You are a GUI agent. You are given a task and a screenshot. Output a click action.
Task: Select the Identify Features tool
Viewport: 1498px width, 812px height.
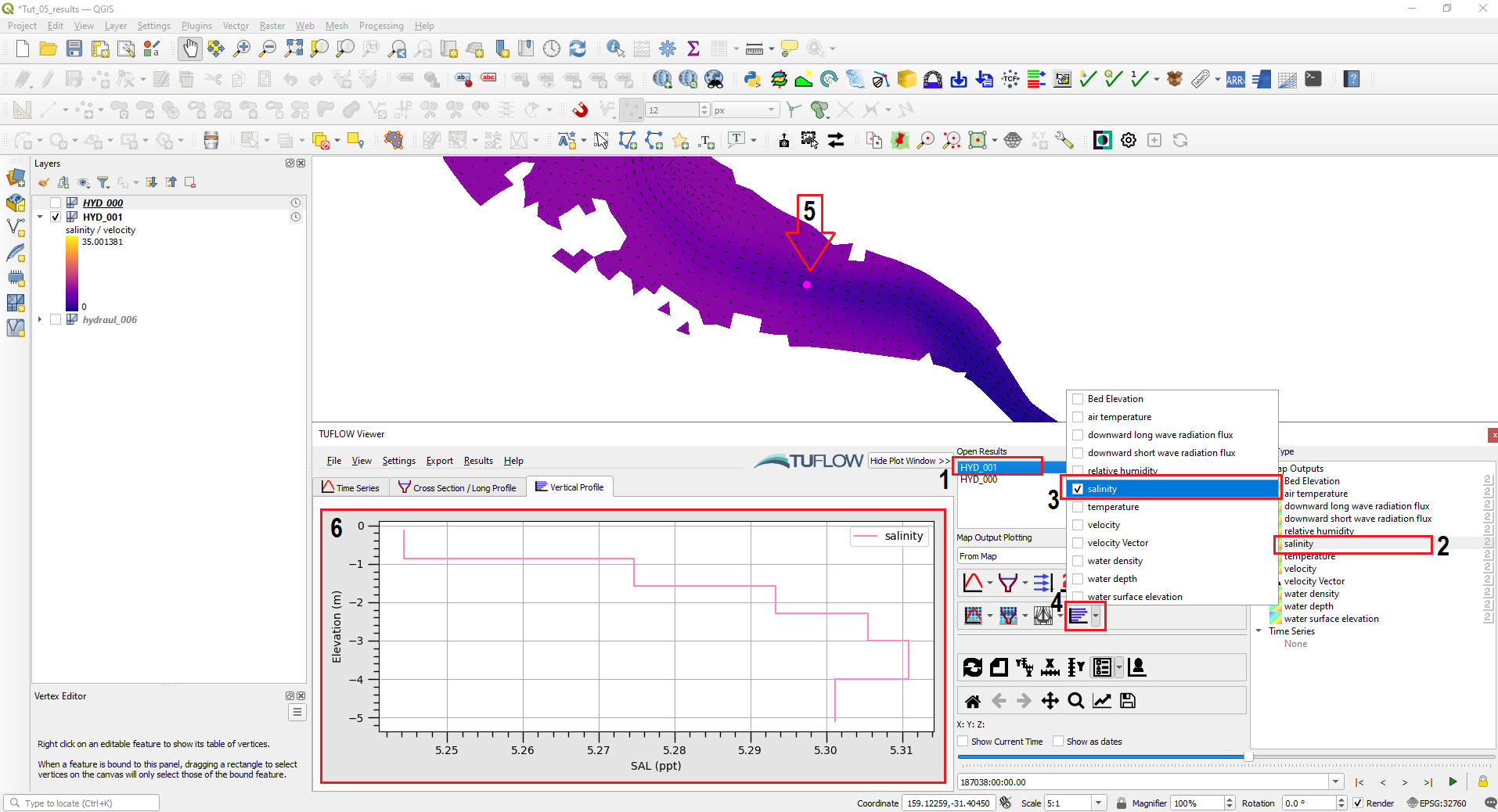(614, 48)
